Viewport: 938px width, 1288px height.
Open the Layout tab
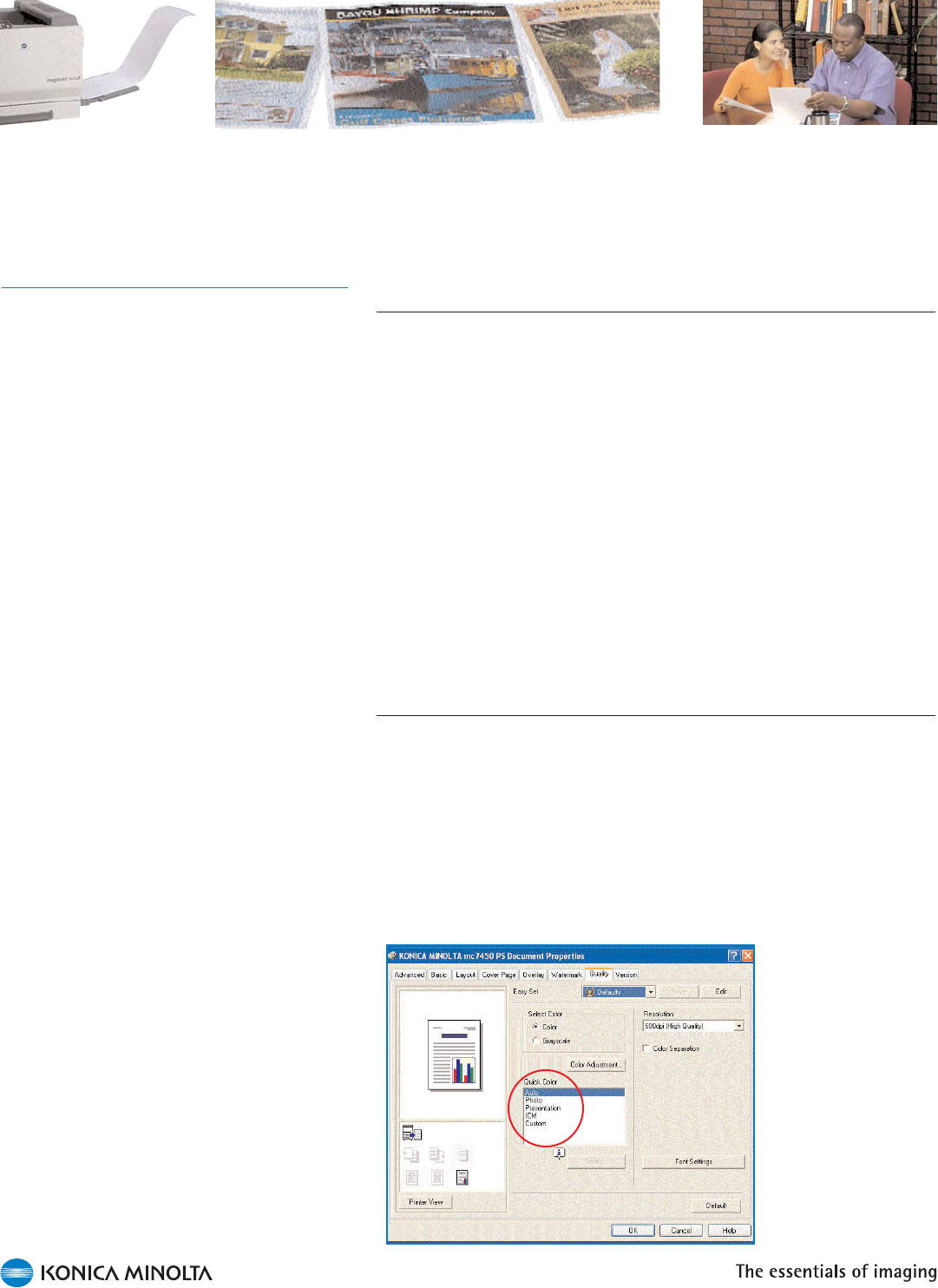click(x=465, y=975)
